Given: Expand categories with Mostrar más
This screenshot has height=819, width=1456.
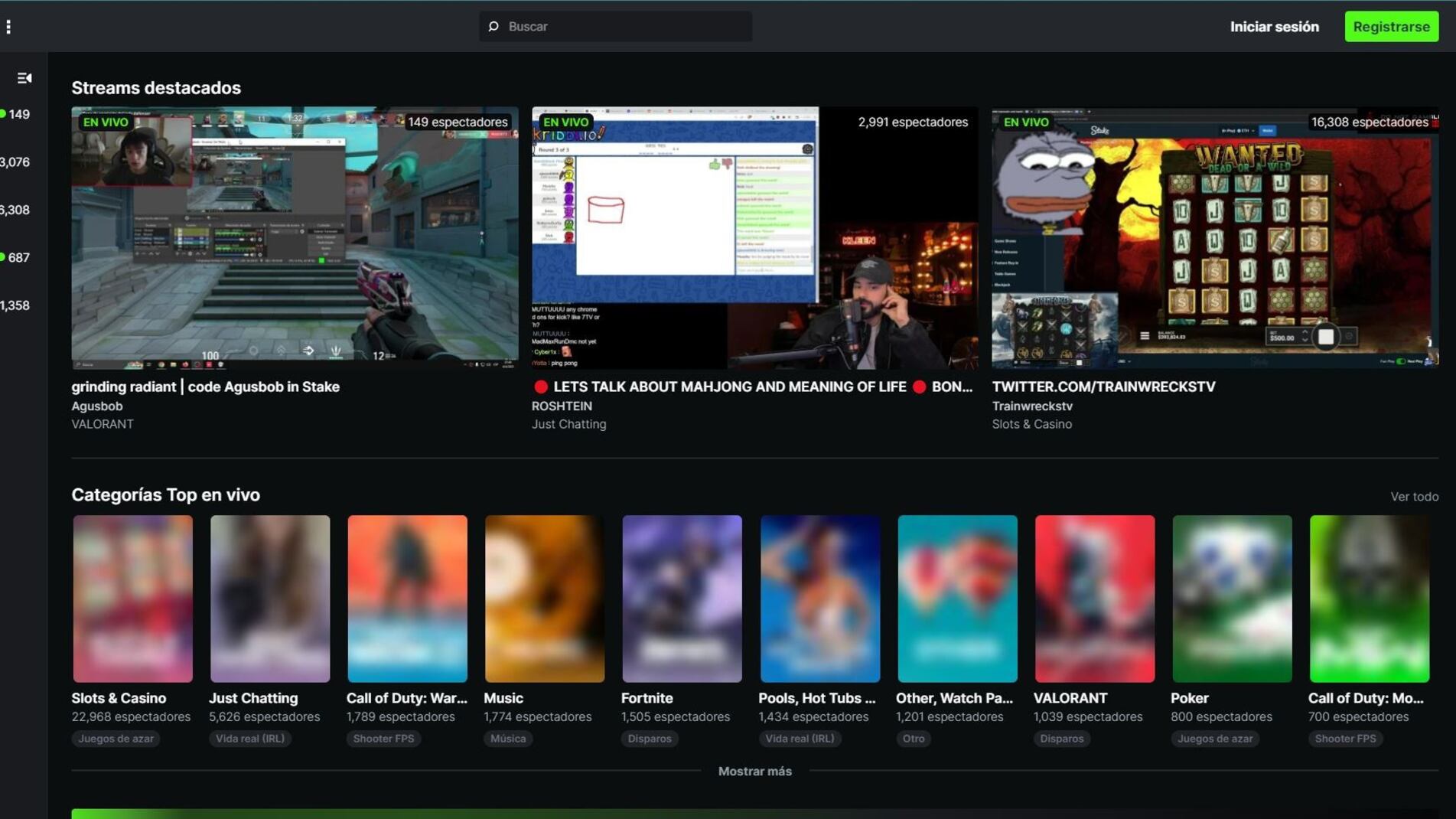Looking at the screenshot, I should [x=754, y=772].
